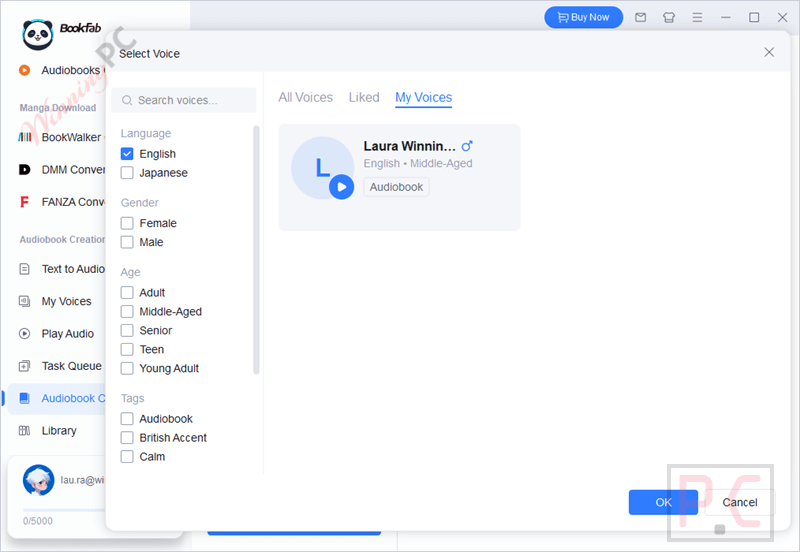Open the hamburger menu icon
This screenshot has width=800, height=552.
(697, 17)
